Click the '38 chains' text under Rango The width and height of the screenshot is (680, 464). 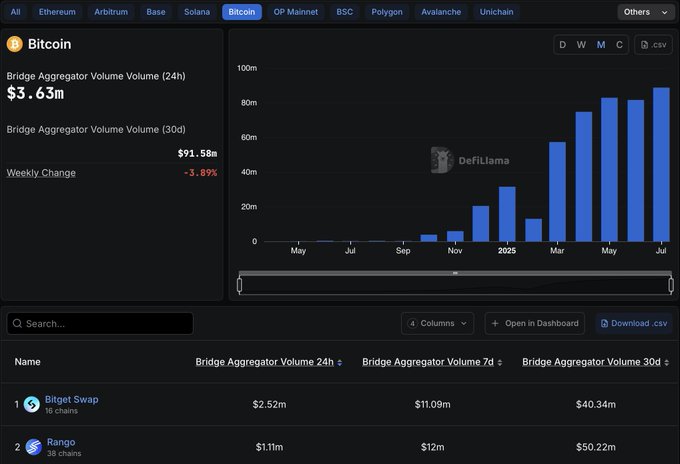coord(64,453)
